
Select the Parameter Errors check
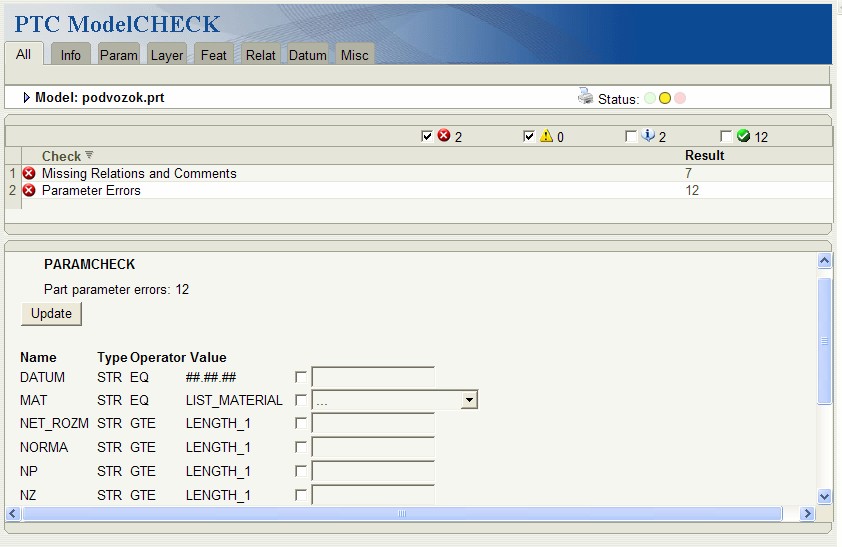pos(91,191)
